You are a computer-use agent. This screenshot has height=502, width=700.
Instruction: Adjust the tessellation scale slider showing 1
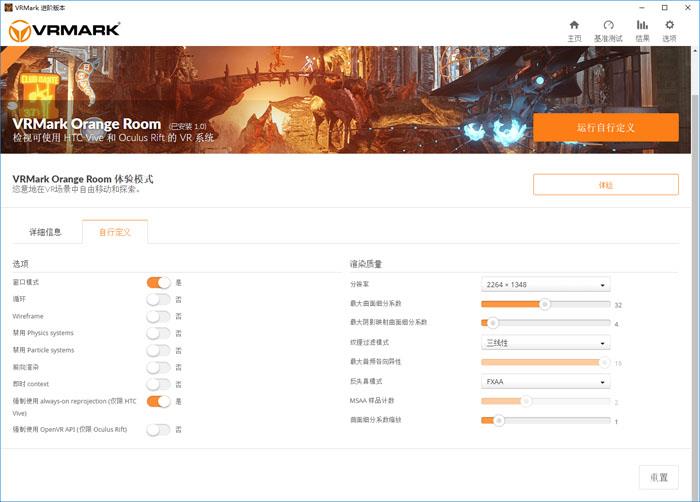point(546,420)
